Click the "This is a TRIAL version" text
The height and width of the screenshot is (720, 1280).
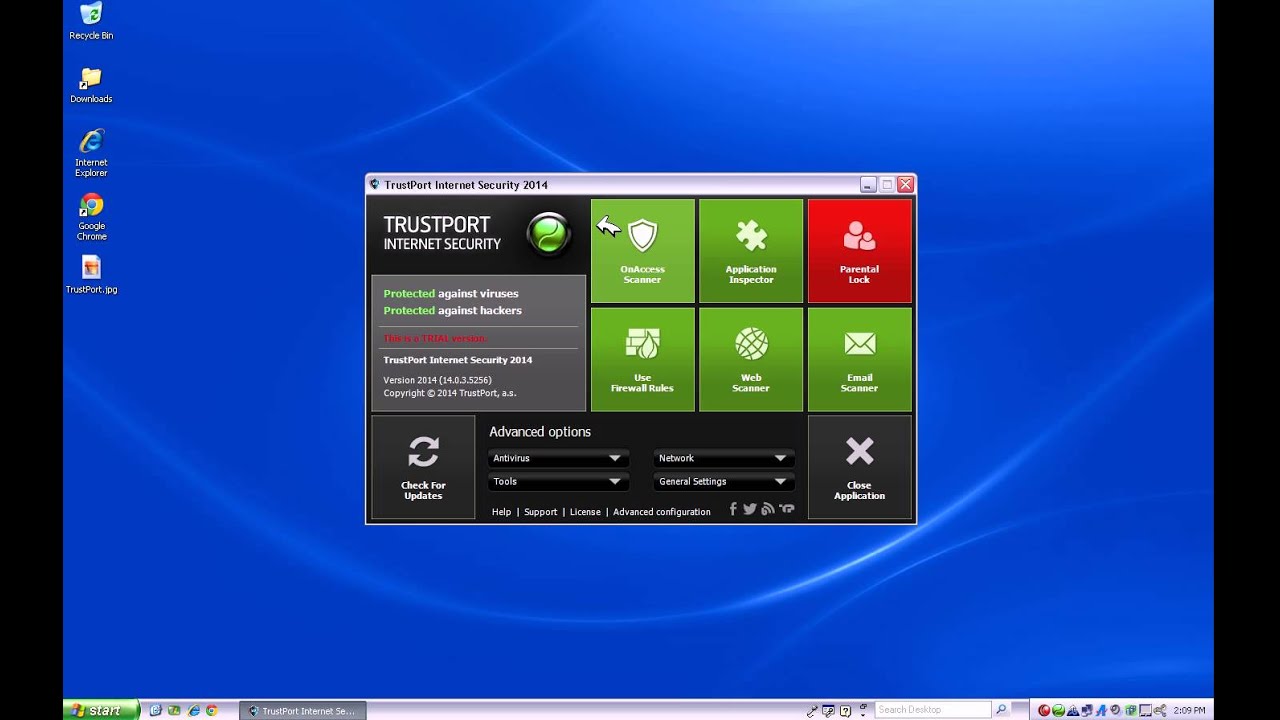[x=434, y=339]
